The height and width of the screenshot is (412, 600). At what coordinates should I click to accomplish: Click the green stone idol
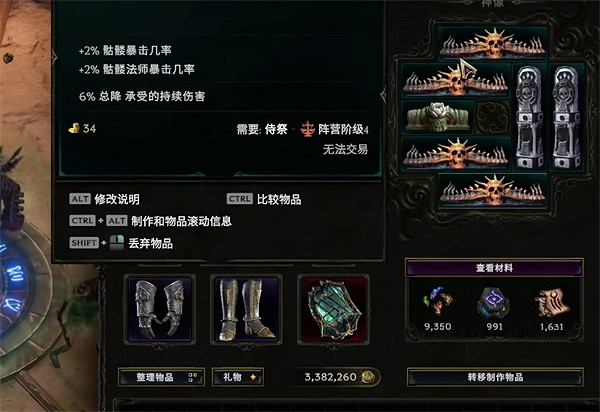coord(437,117)
